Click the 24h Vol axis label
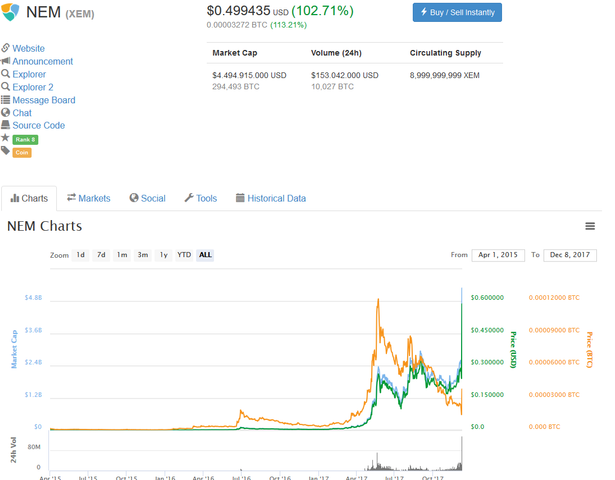 (13, 450)
